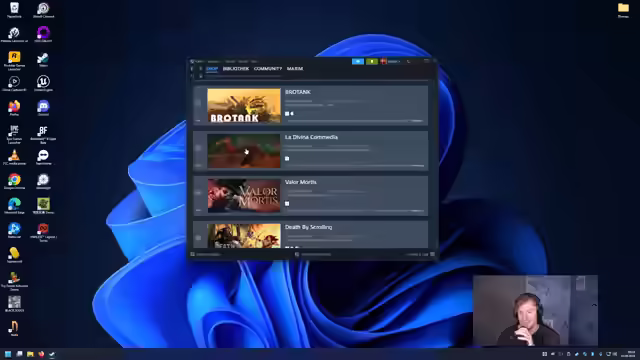This screenshot has height=360, width=640.
Task: Switch to the BIBLIOTHEK tab
Action: pyautogui.click(x=236, y=69)
